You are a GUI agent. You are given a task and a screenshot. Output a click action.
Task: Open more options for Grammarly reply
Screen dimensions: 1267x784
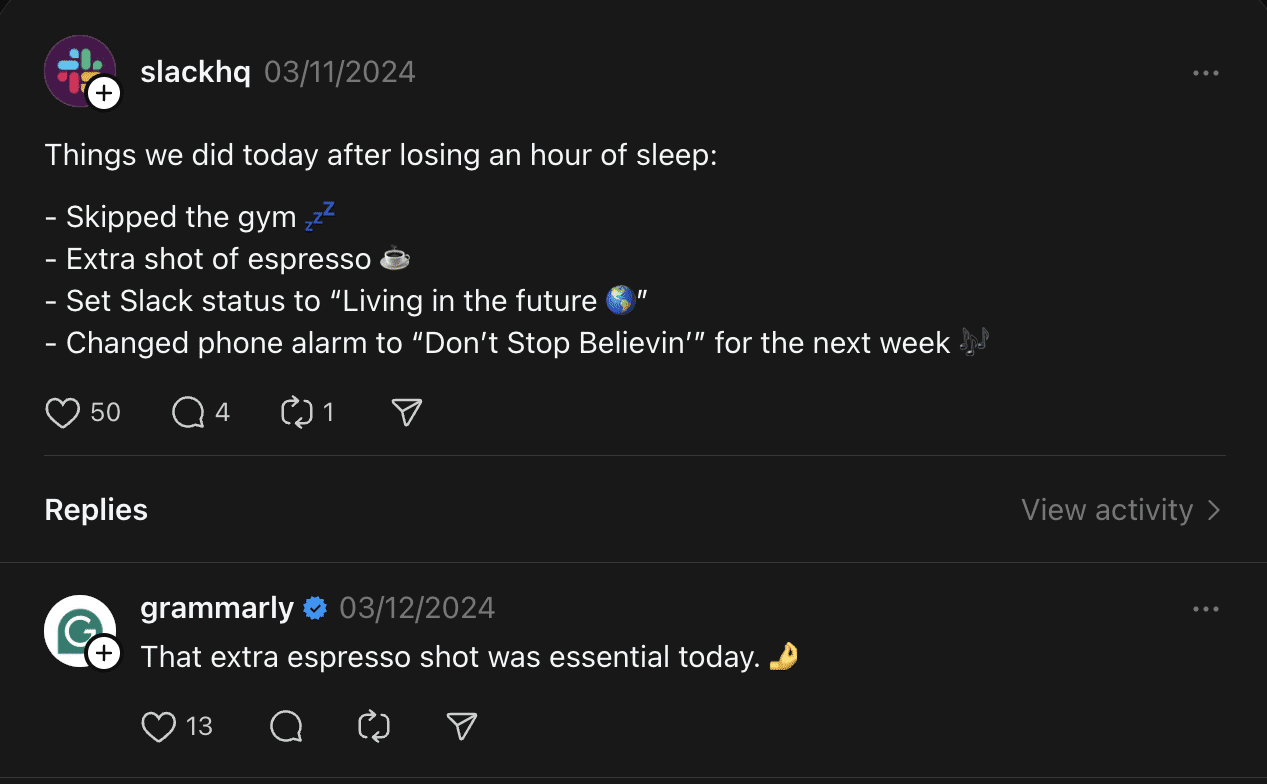click(1206, 609)
